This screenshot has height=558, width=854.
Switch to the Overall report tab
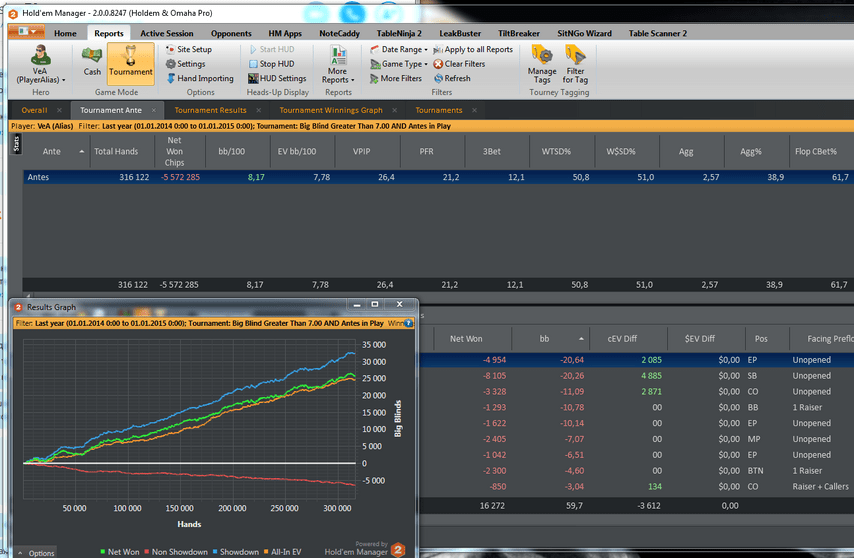[34, 110]
